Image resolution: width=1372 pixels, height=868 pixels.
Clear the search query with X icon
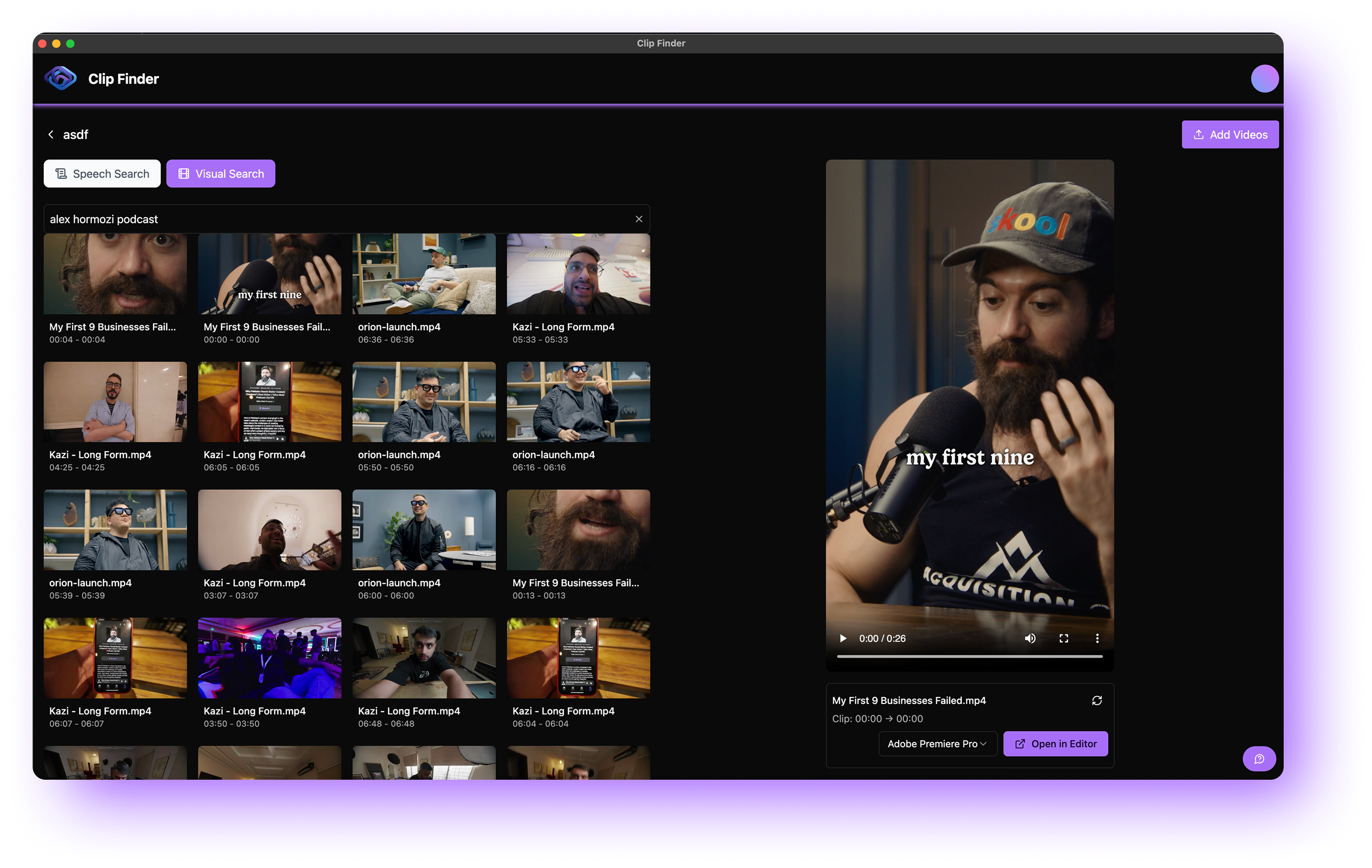[x=639, y=219]
